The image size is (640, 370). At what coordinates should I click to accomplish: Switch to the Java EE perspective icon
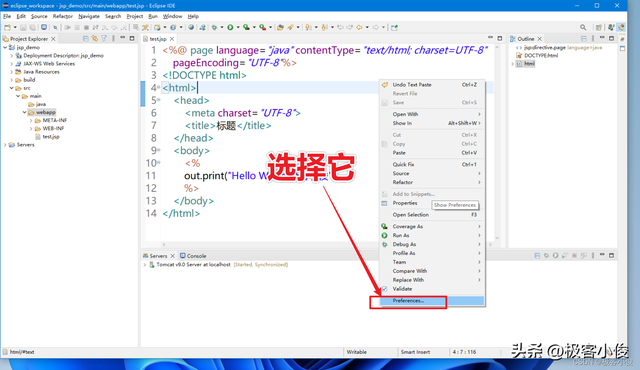(x=621, y=27)
